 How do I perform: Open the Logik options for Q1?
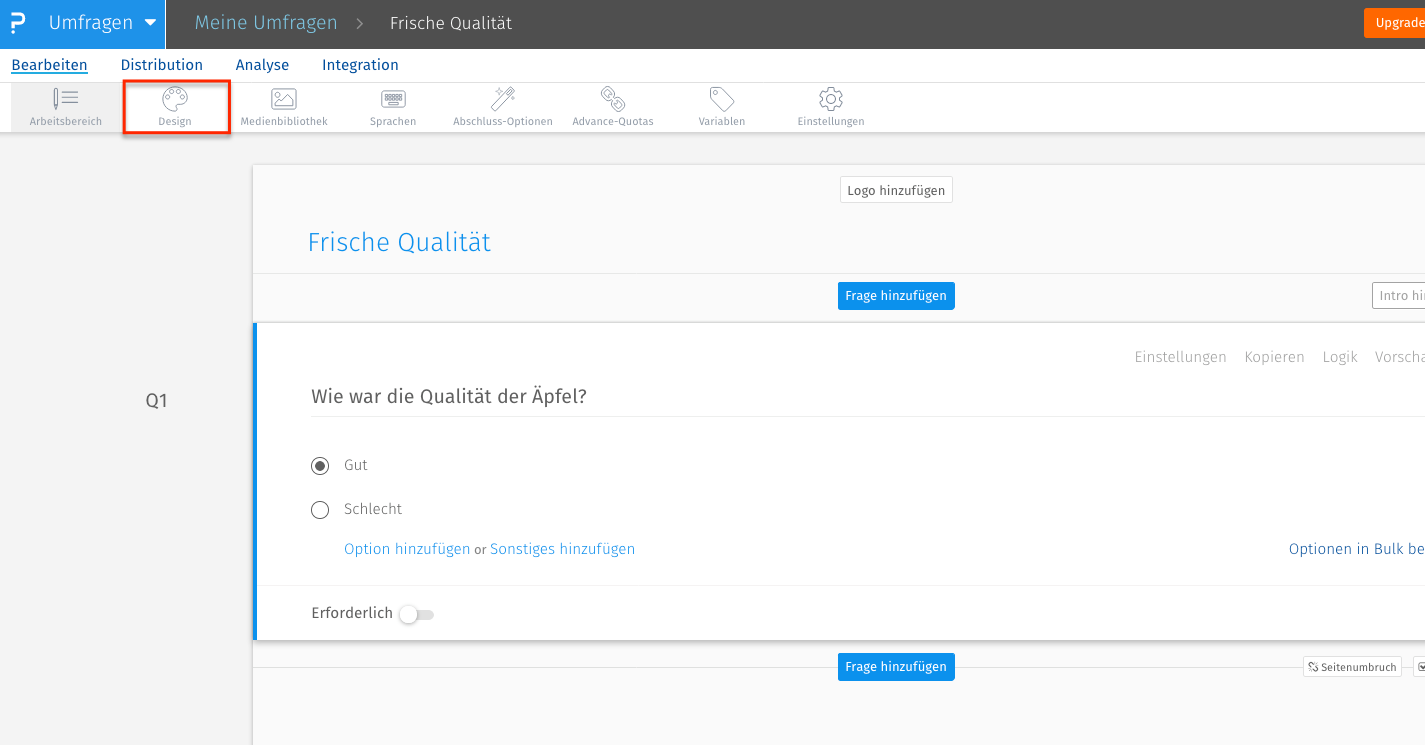point(1339,356)
